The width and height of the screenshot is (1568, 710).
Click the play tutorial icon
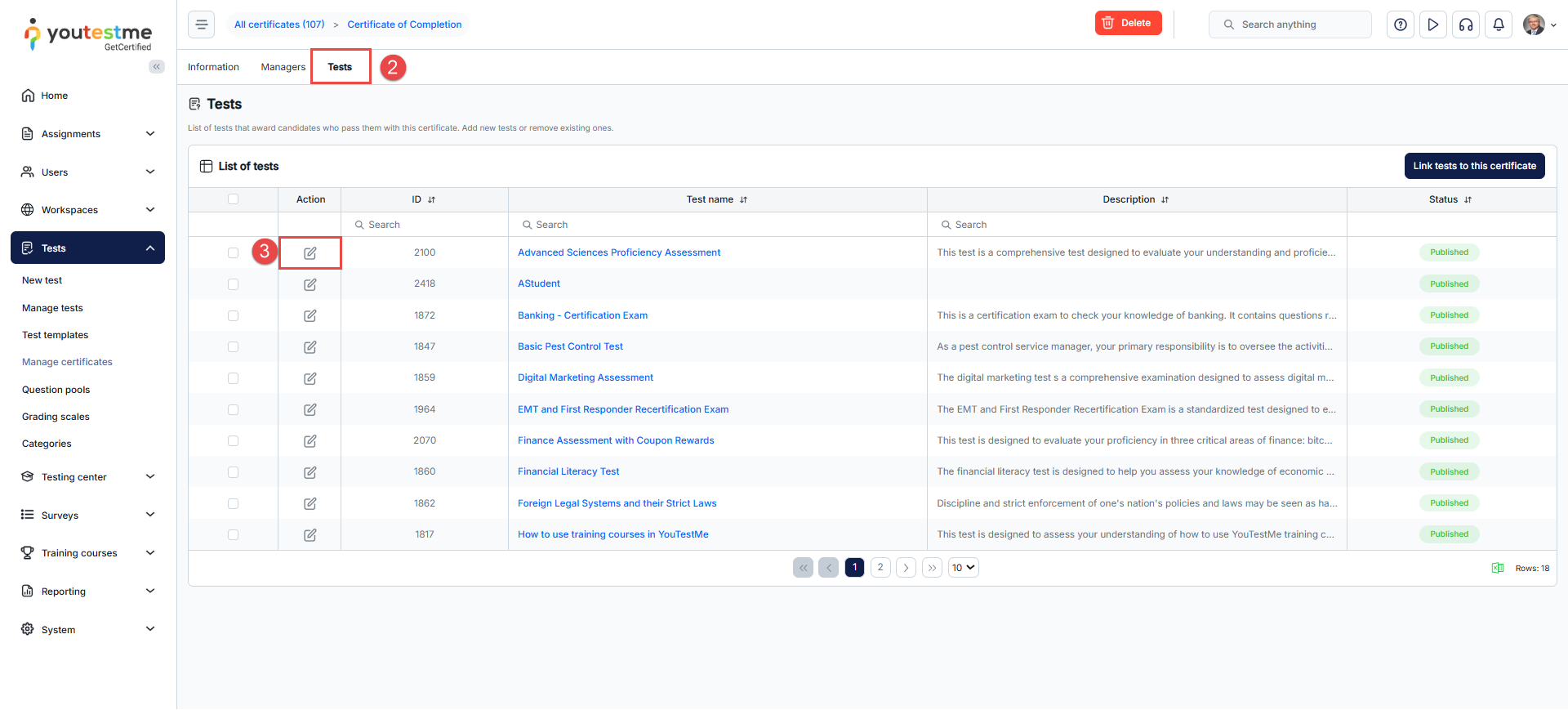(x=1433, y=25)
